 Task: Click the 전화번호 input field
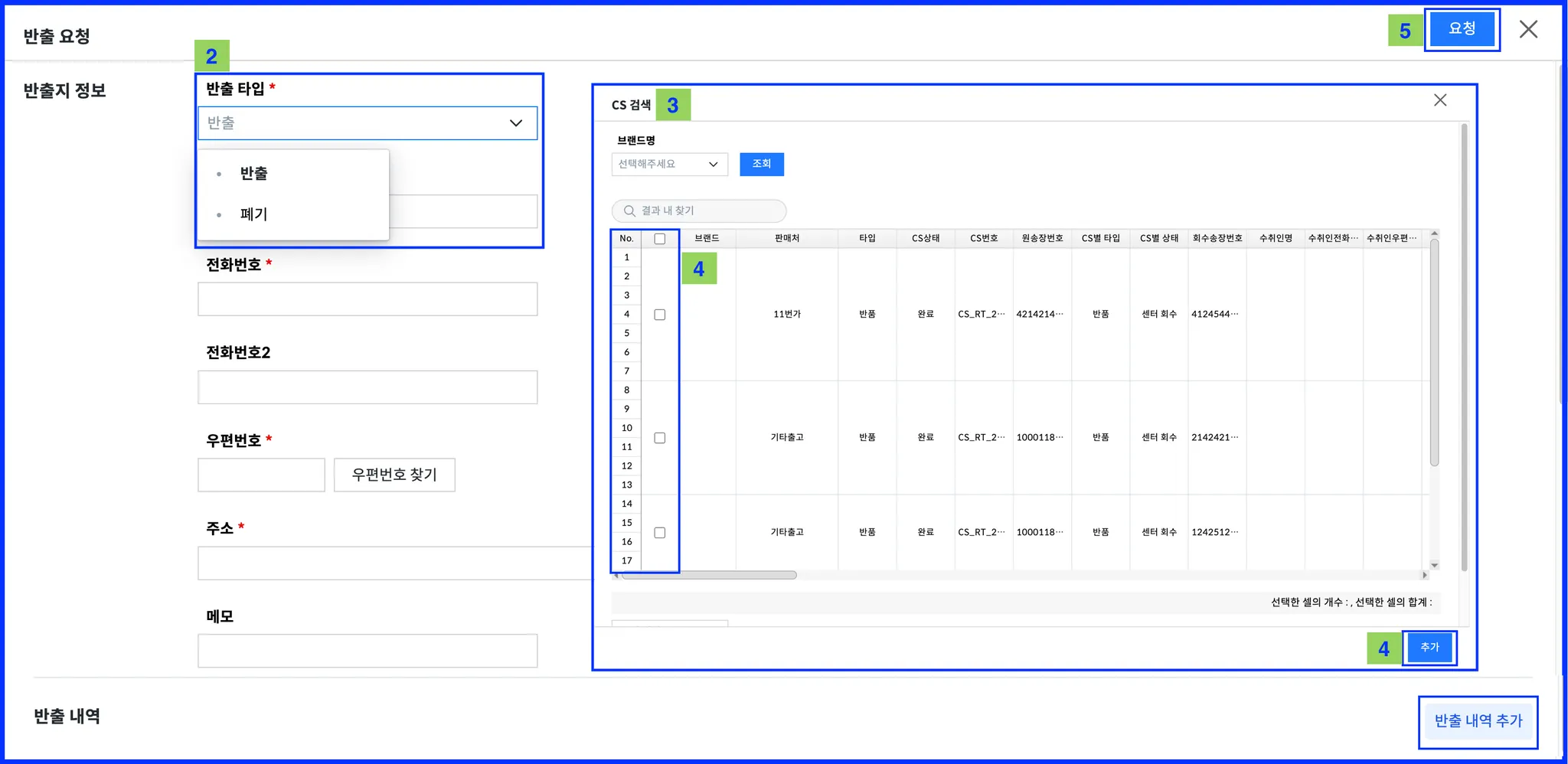(x=367, y=299)
